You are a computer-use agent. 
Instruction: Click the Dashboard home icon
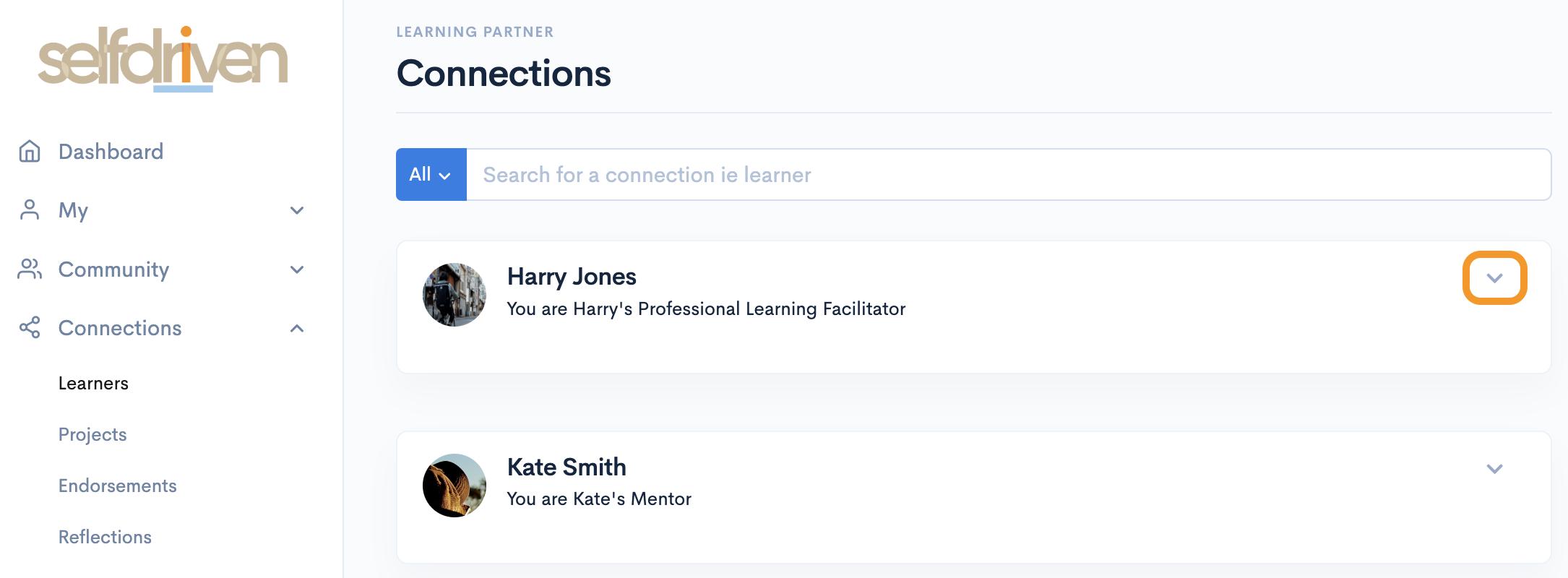point(30,152)
